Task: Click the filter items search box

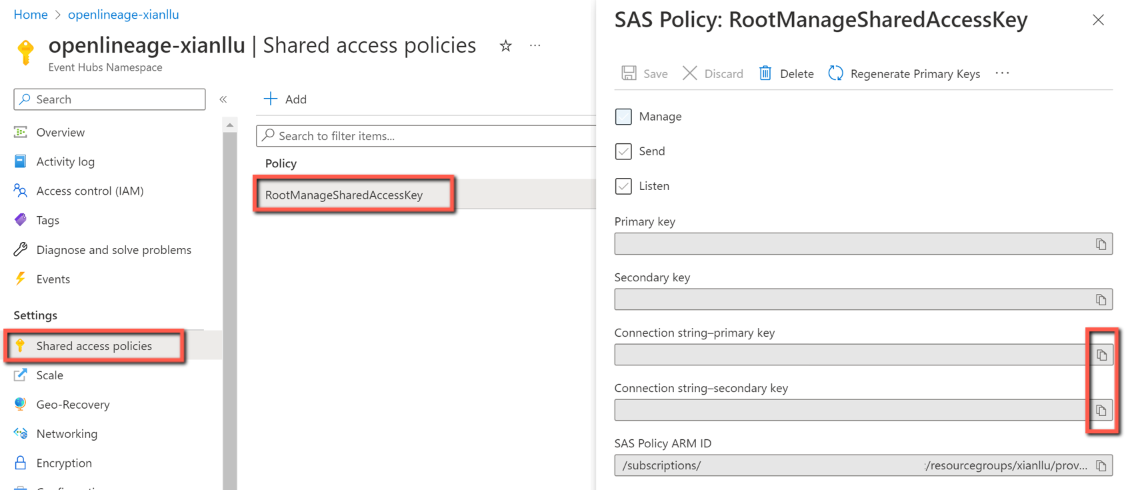Action: pyautogui.click(x=430, y=136)
